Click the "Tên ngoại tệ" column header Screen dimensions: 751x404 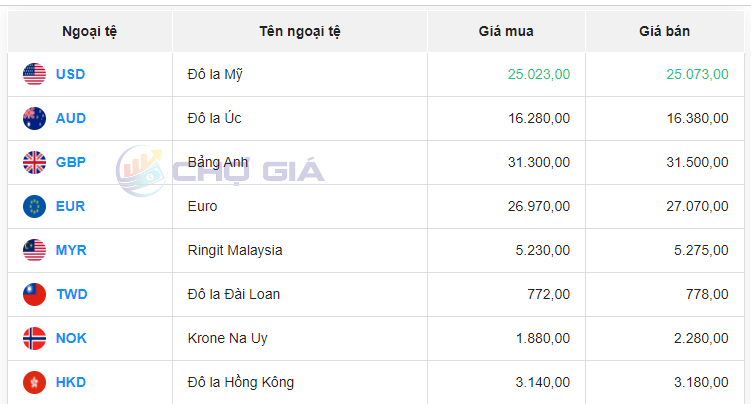300,31
